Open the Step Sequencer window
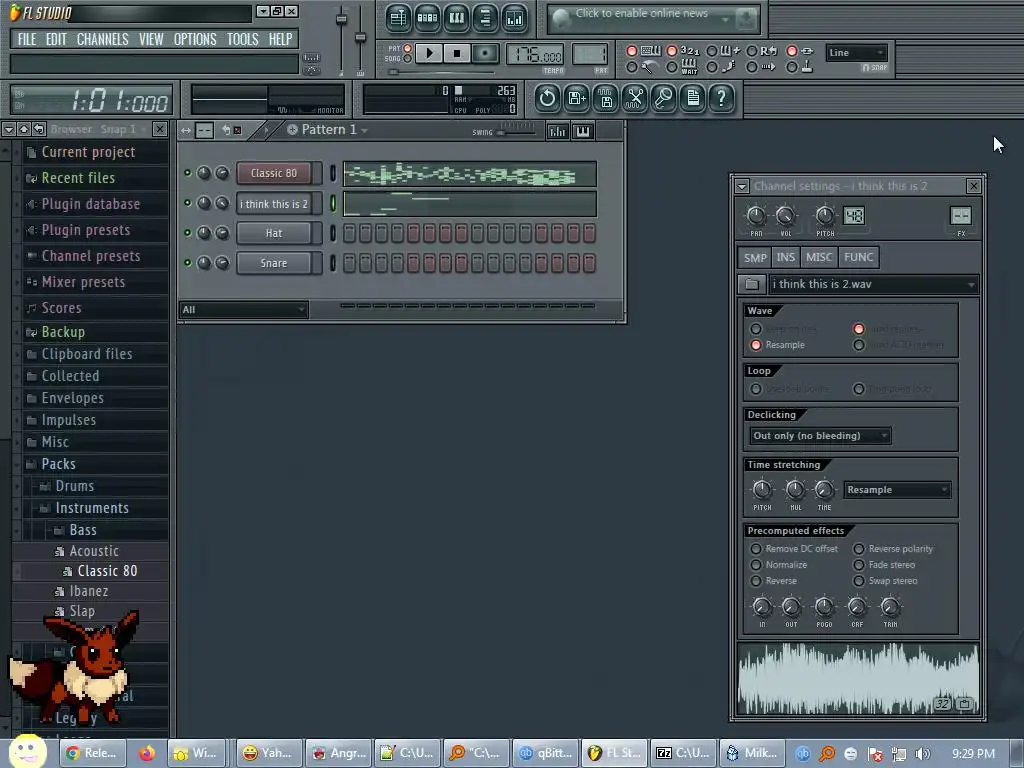This screenshot has width=1024, height=768. 427,18
